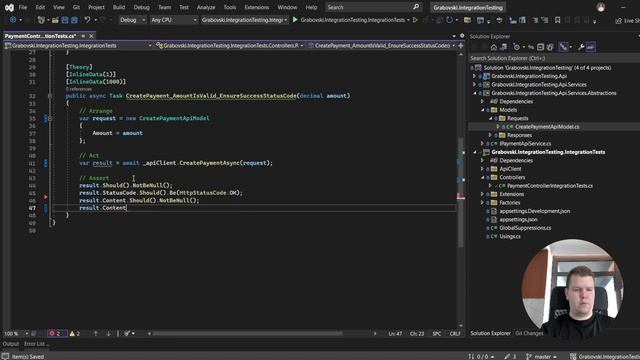Viewport: 640px width, 360px height.
Task: Open the Extensions menu
Action: tap(257, 7)
